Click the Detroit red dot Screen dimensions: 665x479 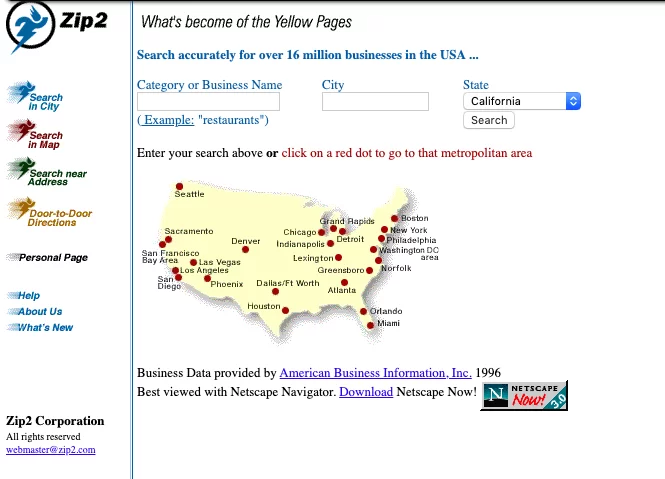click(x=342, y=231)
